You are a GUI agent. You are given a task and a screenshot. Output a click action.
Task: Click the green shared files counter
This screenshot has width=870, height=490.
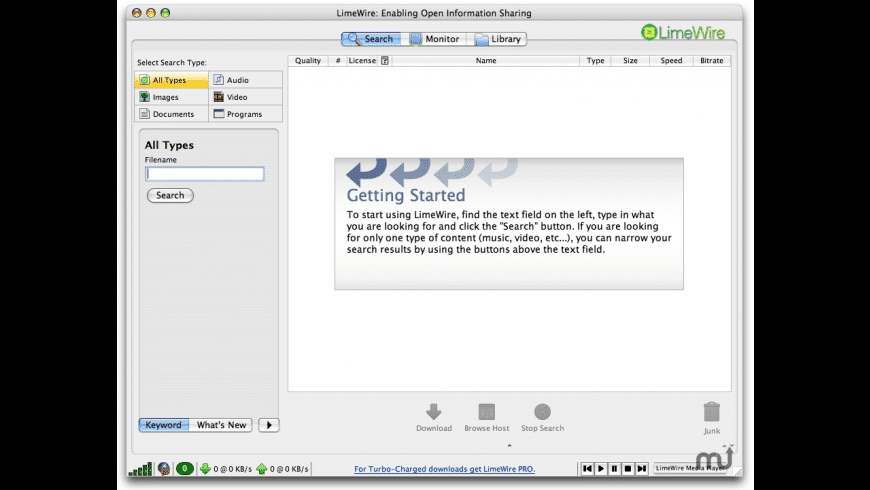click(185, 469)
